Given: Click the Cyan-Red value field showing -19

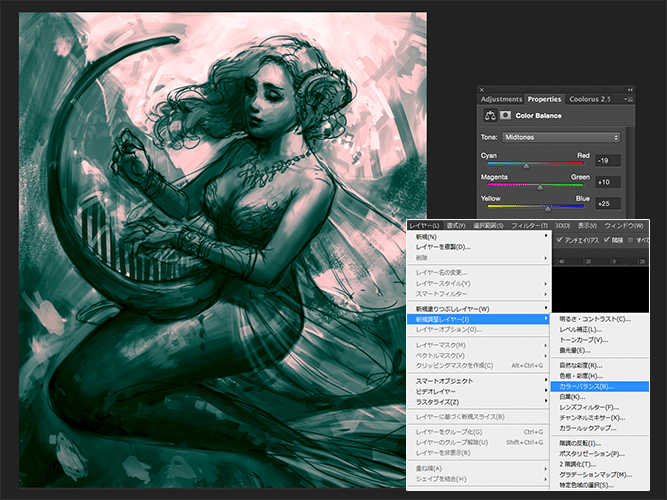Looking at the screenshot, I should (x=608, y=160).
